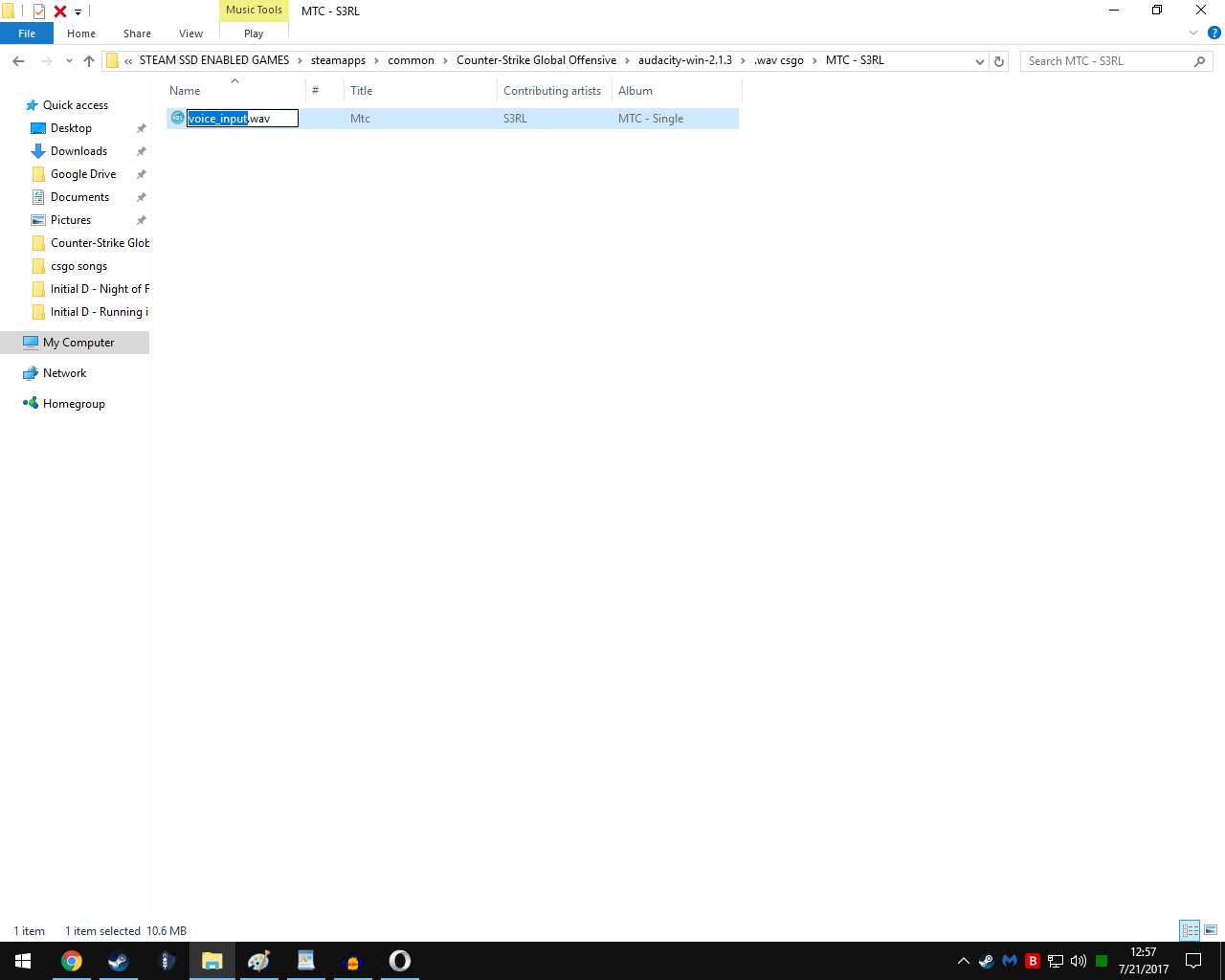Image resolution: width=1225 pixels, height=980 pixels.
Task: Select the Play tab under Music Tools
Action: coord(254,33)
